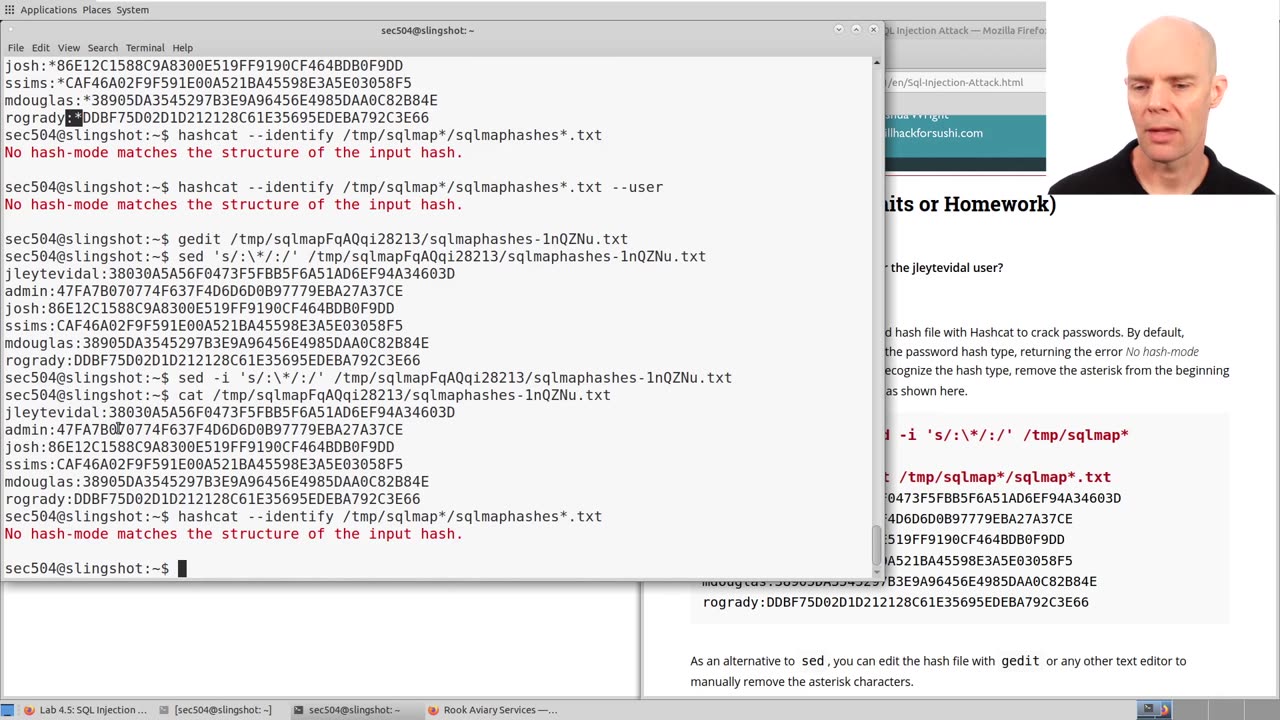Click the highlighted ':*' in the rogrady line
The height and width of the screenshot is (720, 1280).
pos(74,118)
